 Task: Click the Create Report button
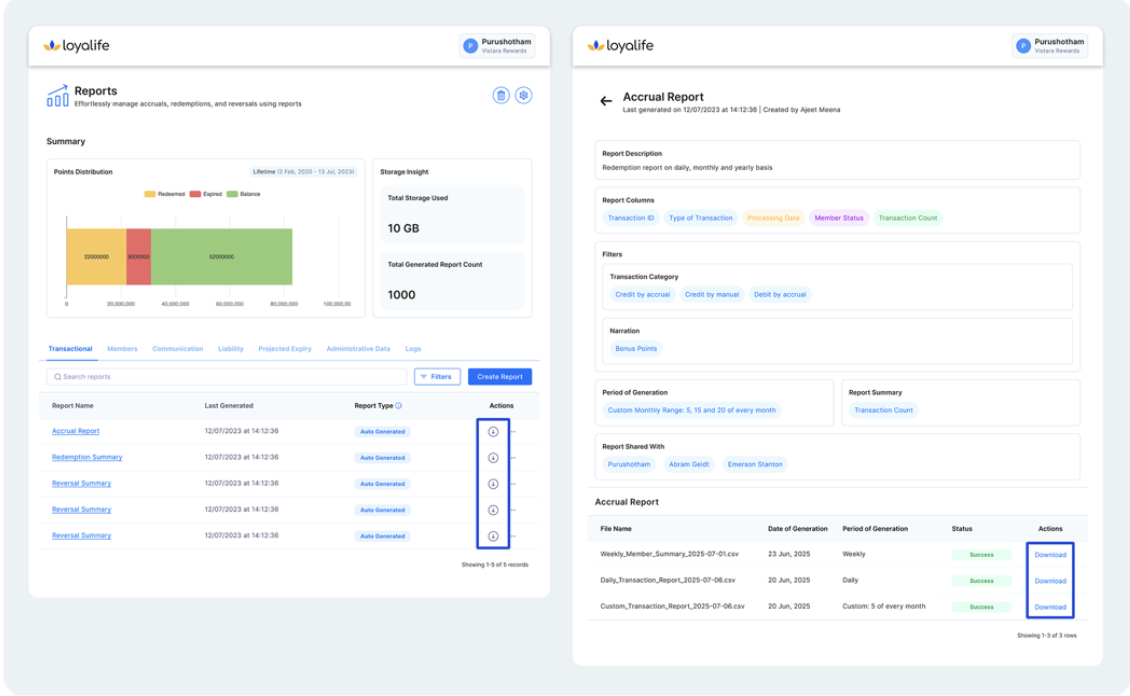pos(499,377)
